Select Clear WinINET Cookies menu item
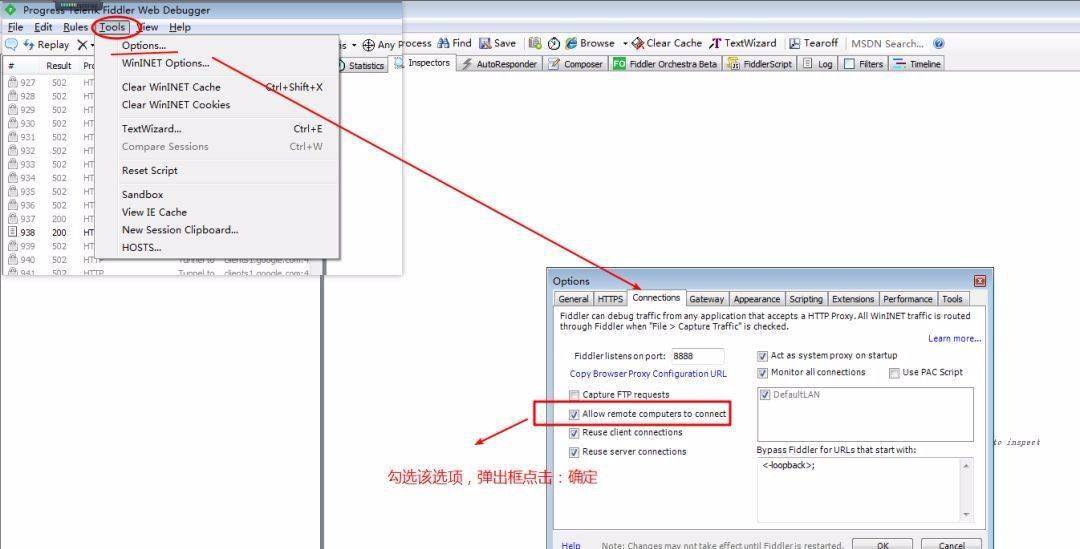Image resolution: width=1080 pixels, height=549 pixels. [217, 105]
